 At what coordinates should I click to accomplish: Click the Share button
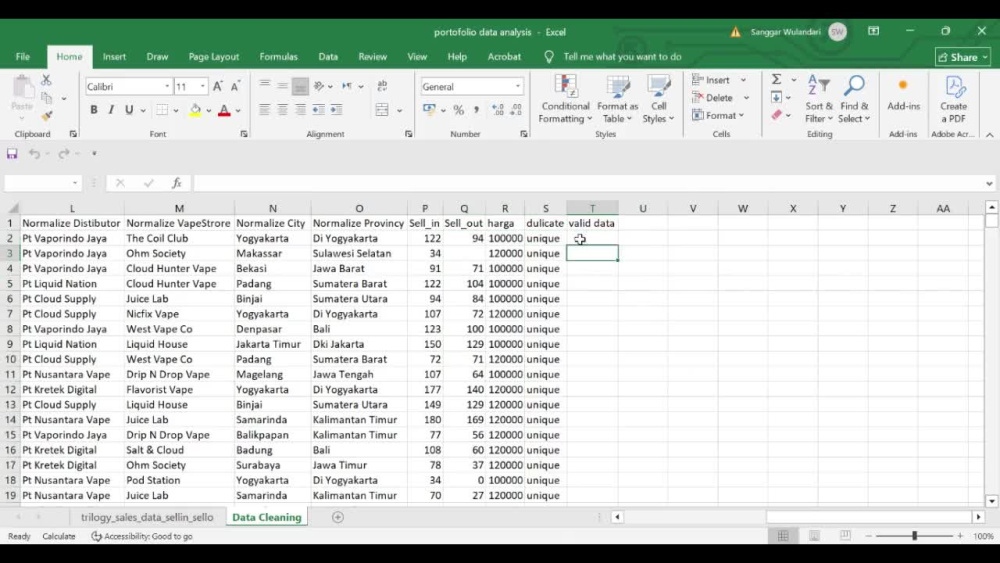tap(963, 57)
